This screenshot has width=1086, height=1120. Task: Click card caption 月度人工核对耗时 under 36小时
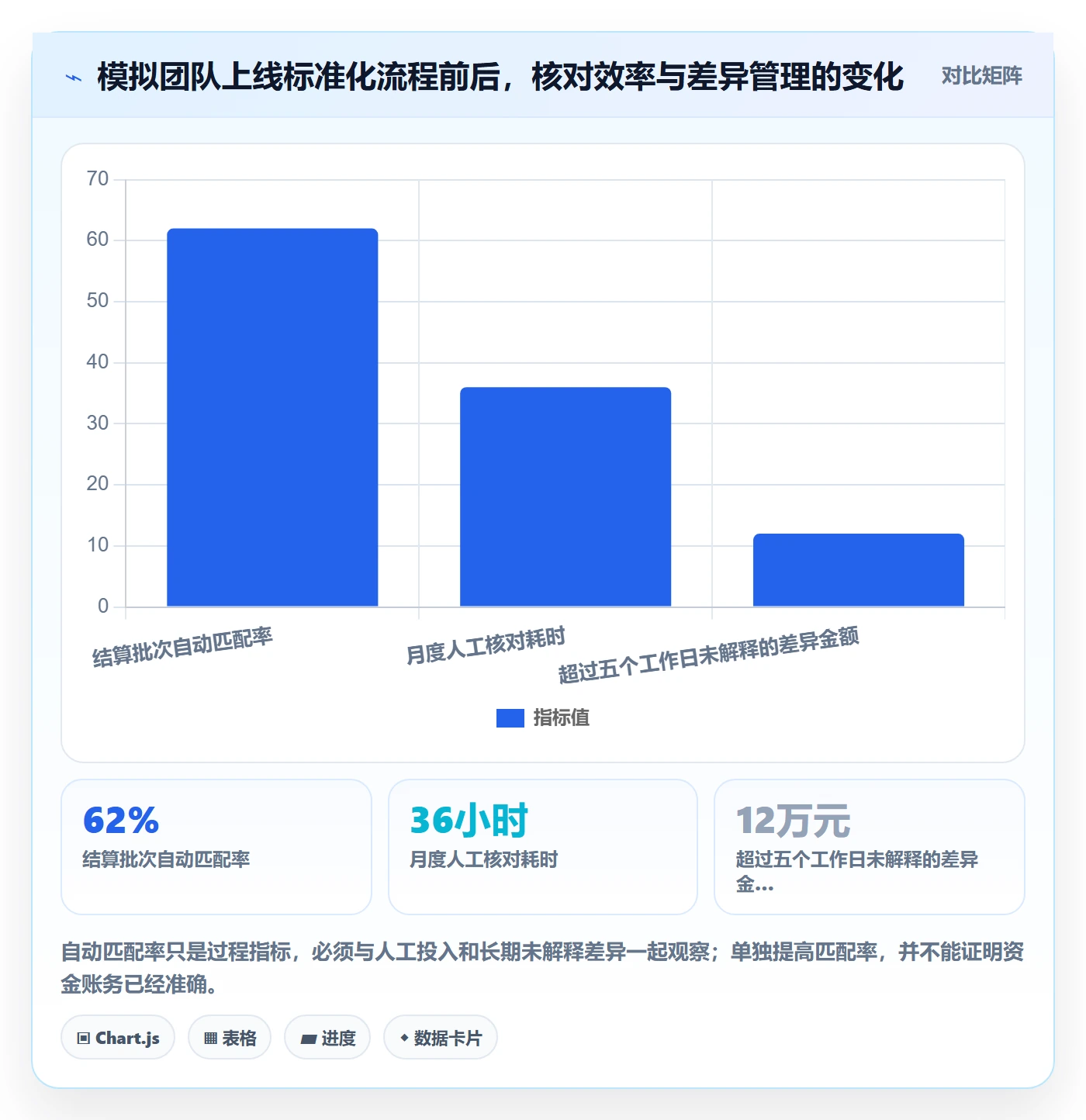pyautogui.click(x=483, y=859)
